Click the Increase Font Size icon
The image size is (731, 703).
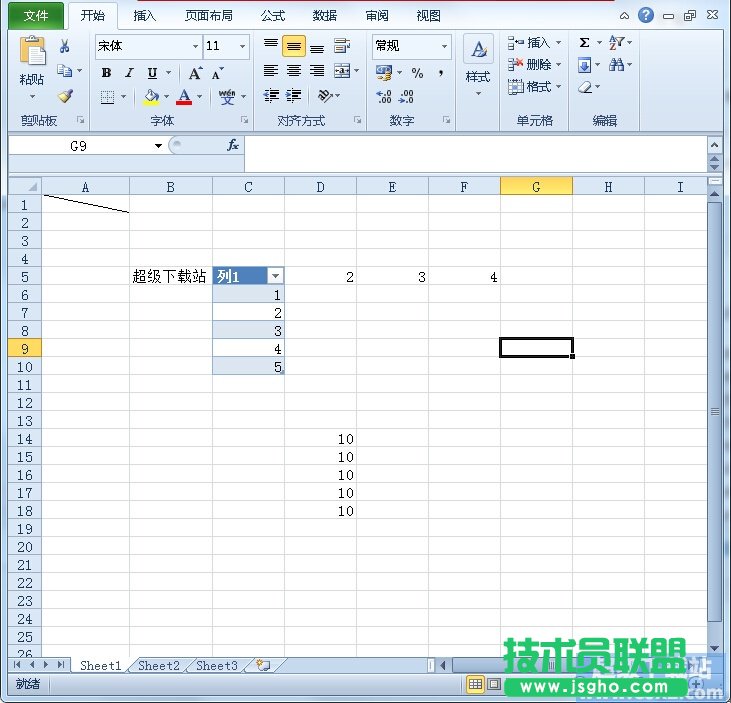click(x=194, y=73)
